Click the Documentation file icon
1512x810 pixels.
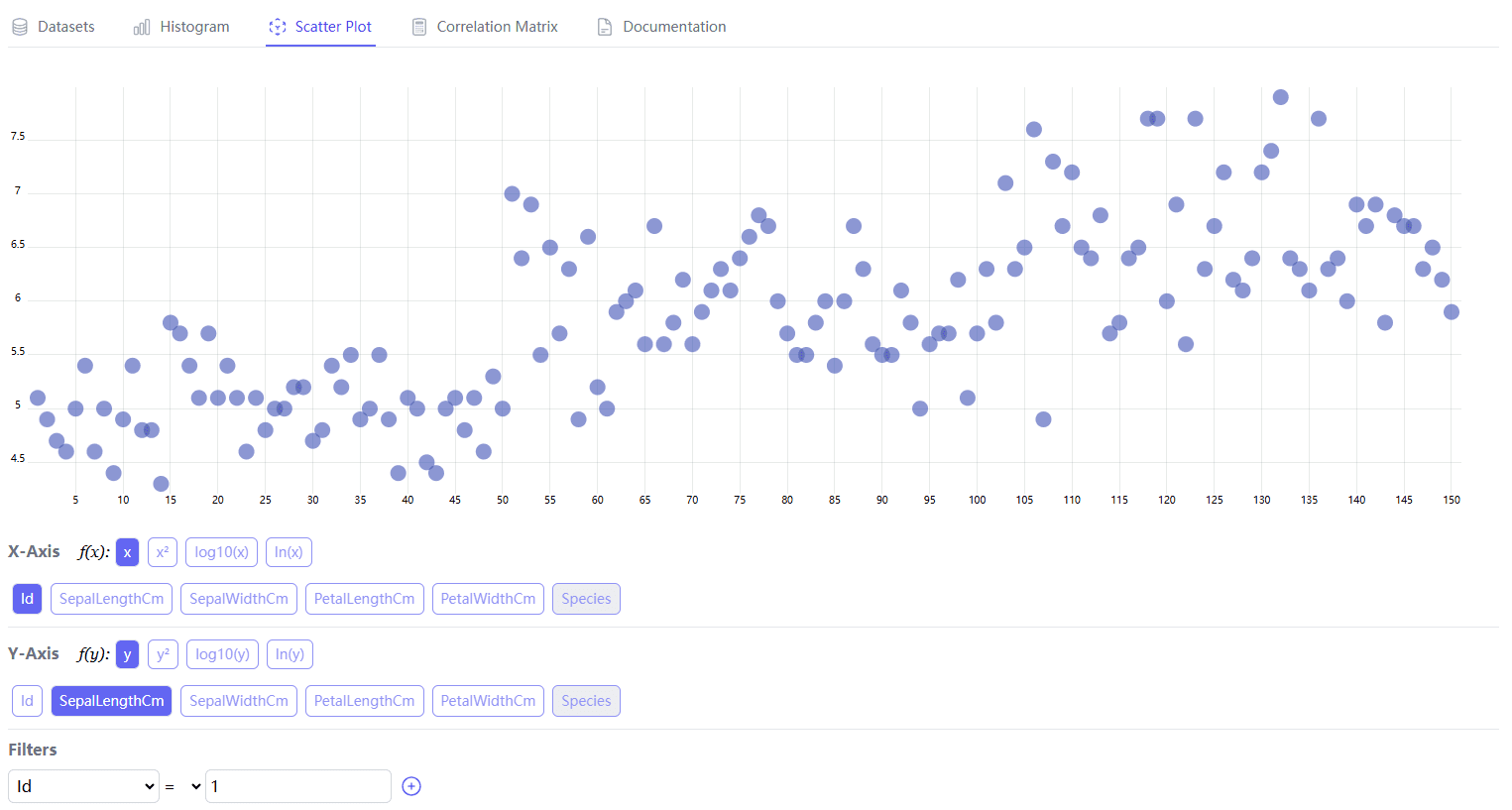coord(605,27)
